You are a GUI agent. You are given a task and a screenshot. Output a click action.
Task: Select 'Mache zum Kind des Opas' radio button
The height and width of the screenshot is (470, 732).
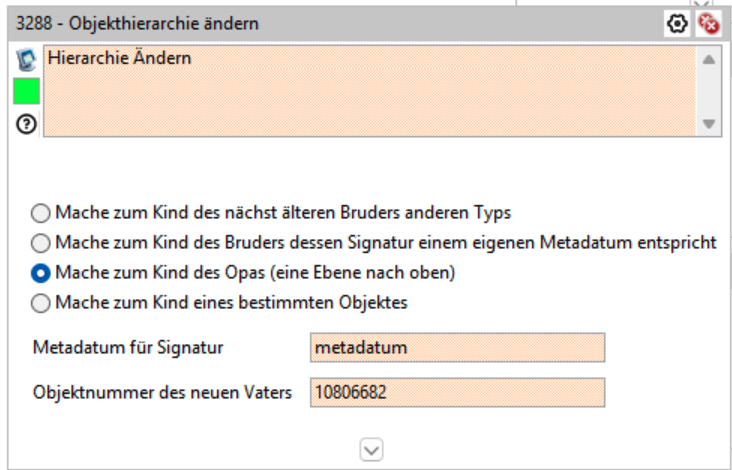click(x=40, y=273)
